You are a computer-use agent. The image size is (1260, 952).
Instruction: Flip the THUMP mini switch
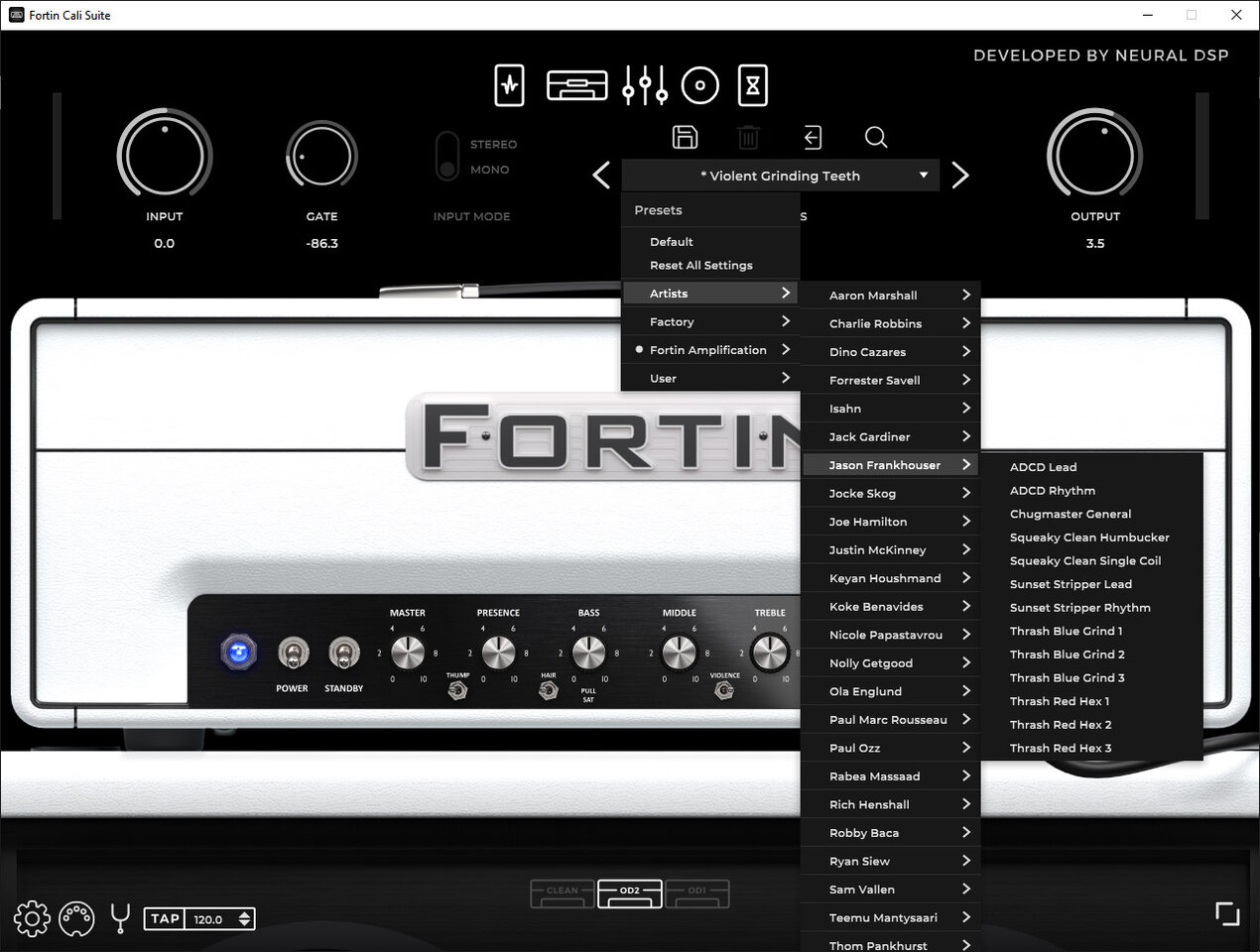(457, 690)
